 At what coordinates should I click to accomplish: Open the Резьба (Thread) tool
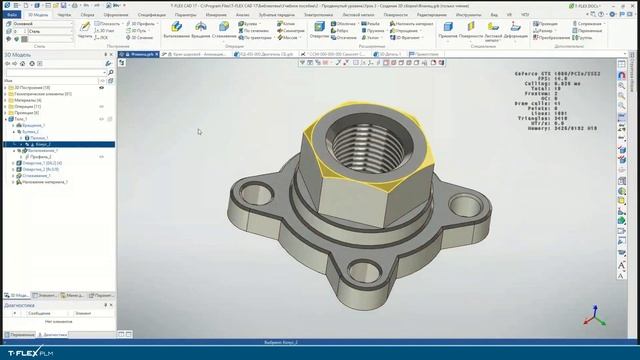371,24
